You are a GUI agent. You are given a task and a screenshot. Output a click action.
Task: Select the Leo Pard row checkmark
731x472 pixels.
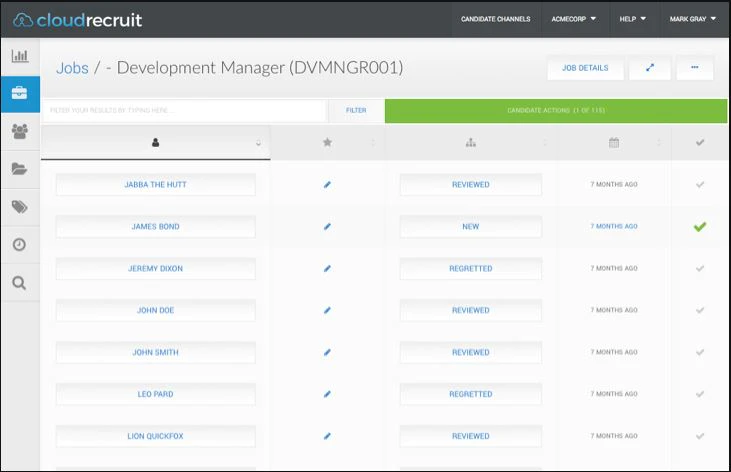pos(700,394)
